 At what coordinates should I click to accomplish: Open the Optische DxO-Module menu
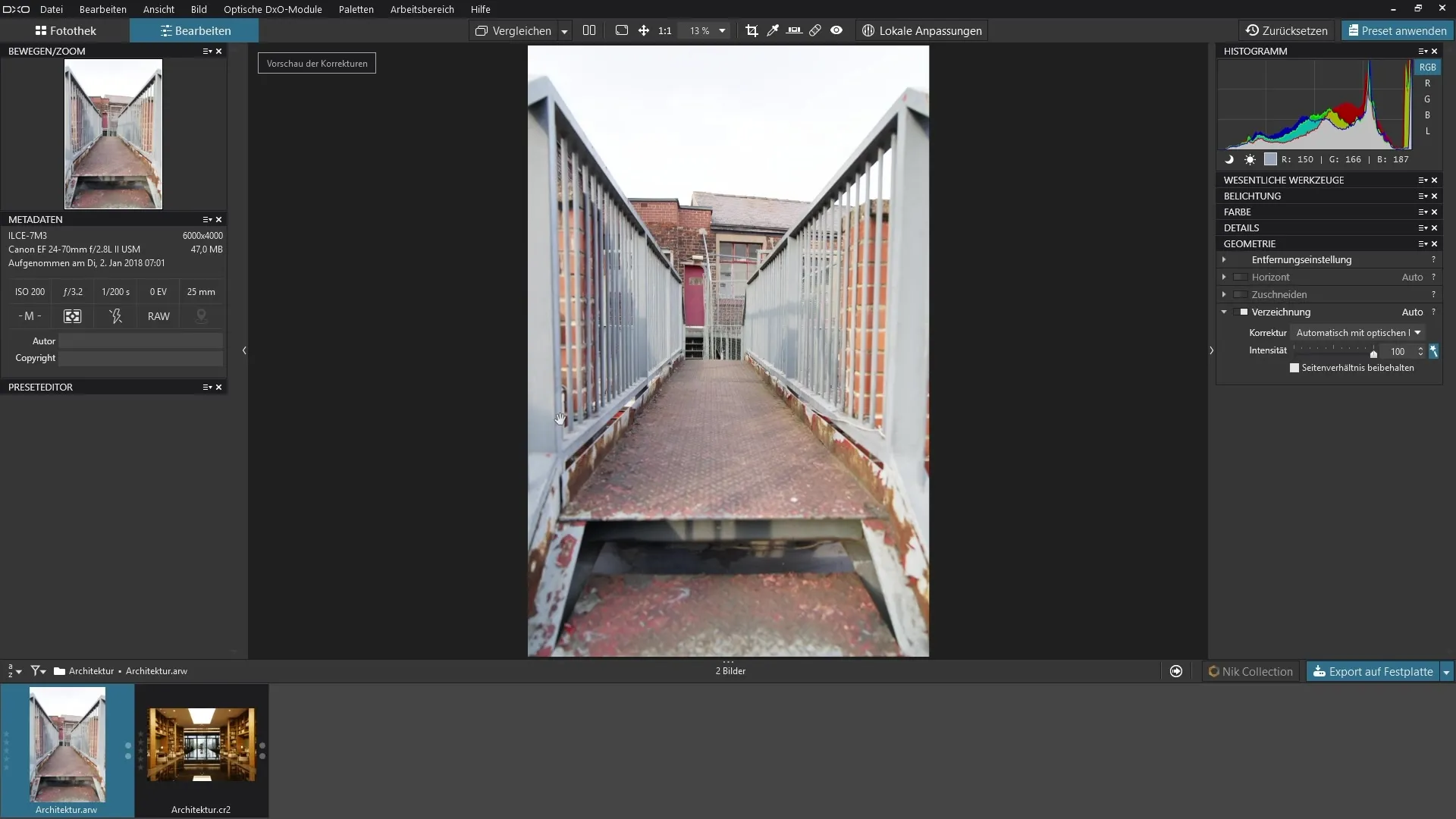tap(273, 9)
